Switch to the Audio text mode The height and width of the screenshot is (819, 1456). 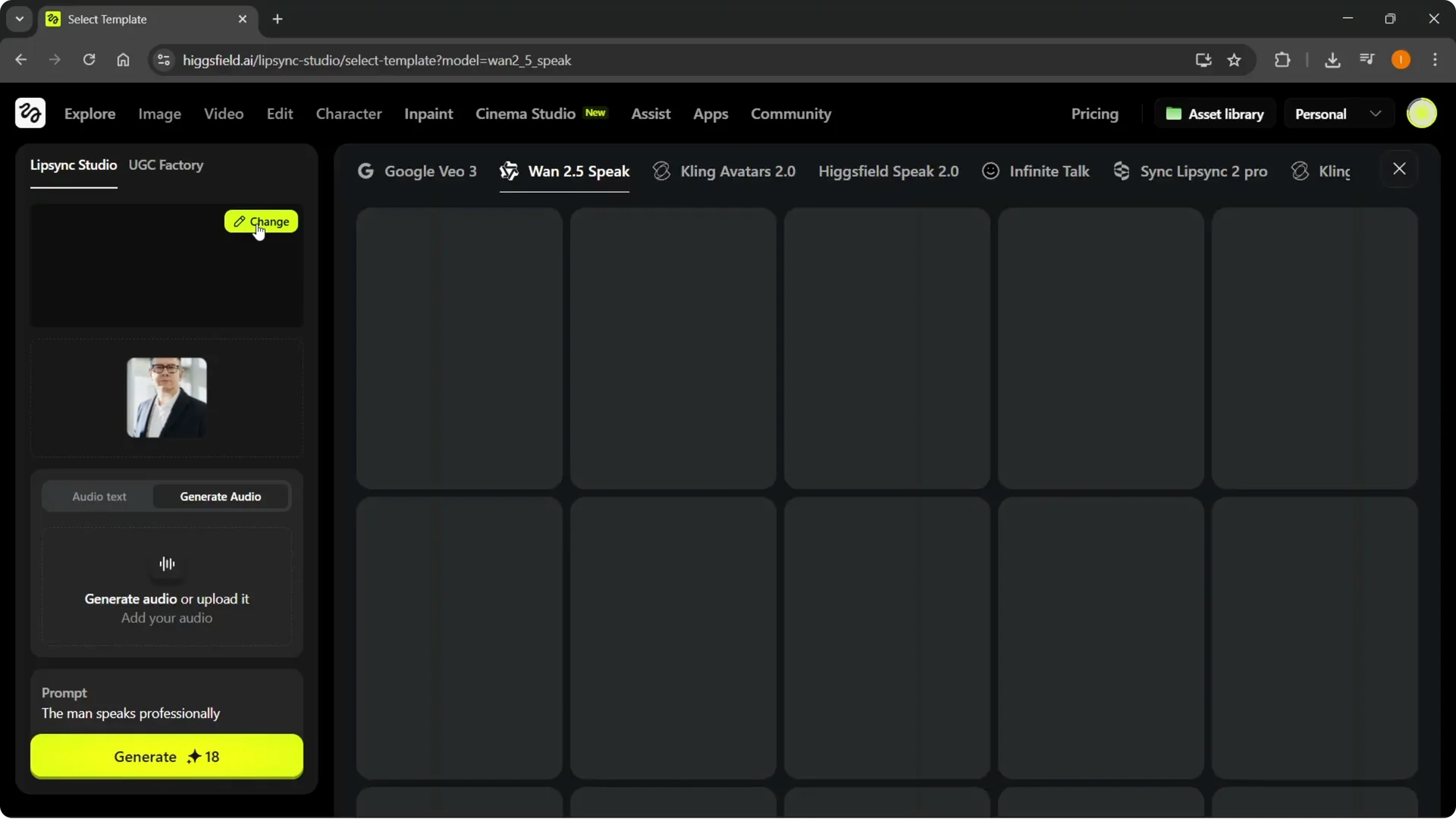click(99, 496)
